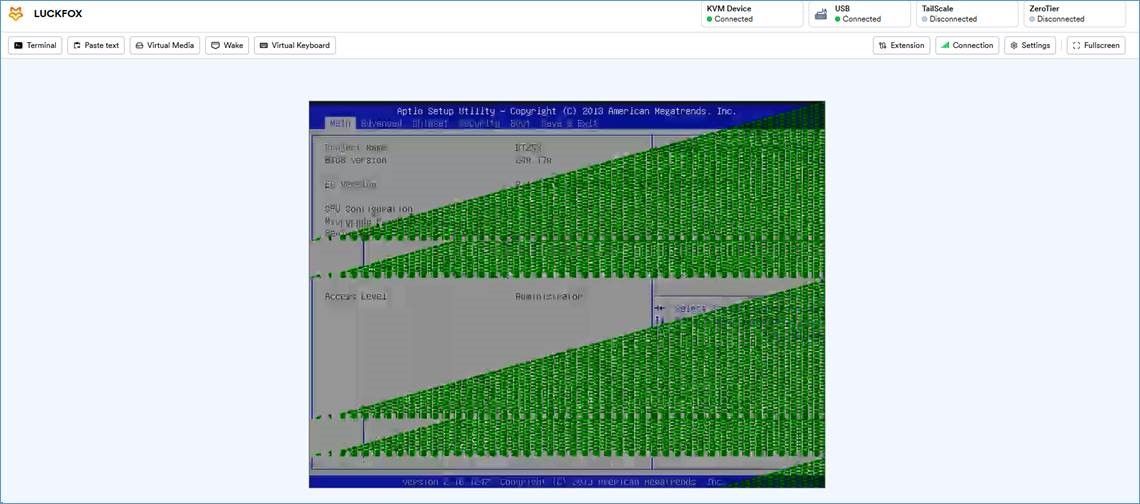Click the Access Level label

(356, 296)
